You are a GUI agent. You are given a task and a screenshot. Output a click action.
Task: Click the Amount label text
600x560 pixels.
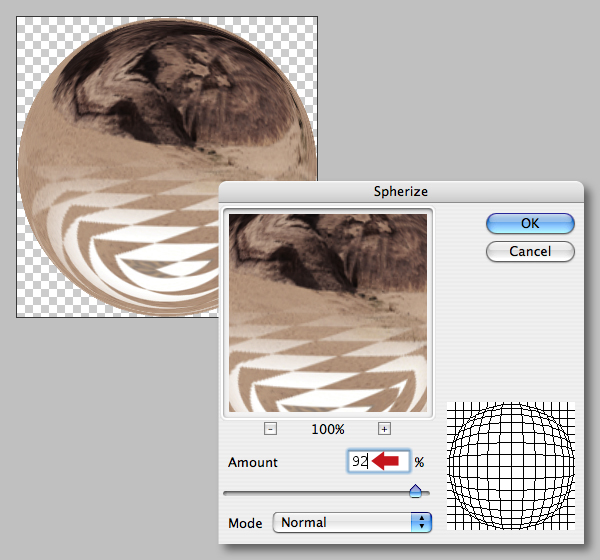(253, 462)
